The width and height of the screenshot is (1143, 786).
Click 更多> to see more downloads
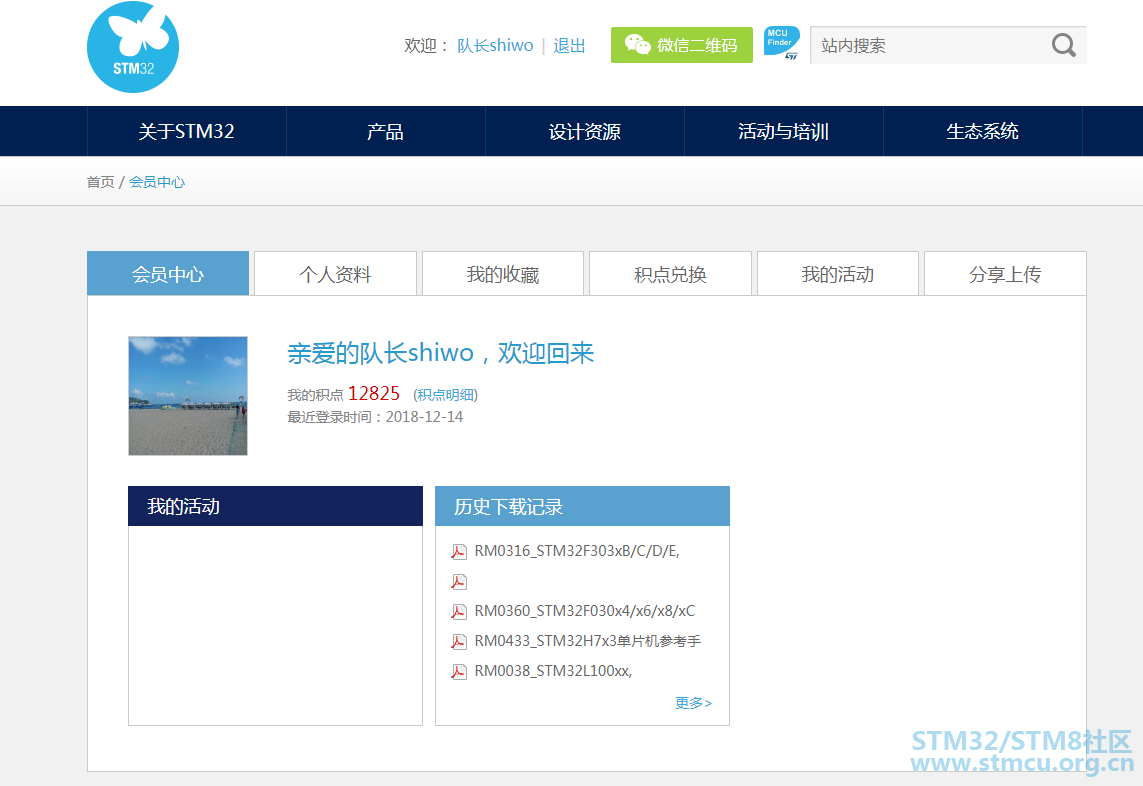693,703
